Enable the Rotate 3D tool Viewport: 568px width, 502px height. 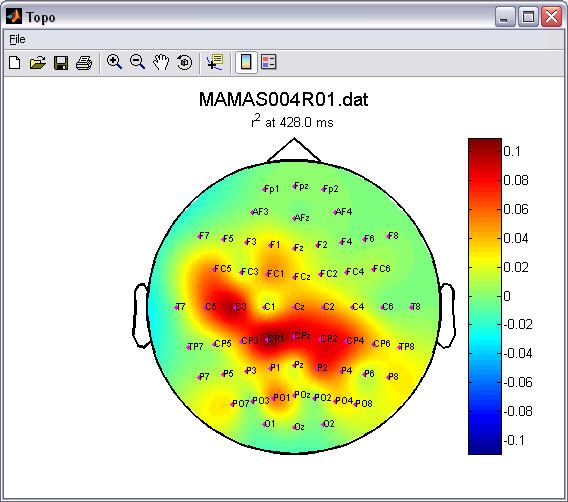click(x=184, y=62)
